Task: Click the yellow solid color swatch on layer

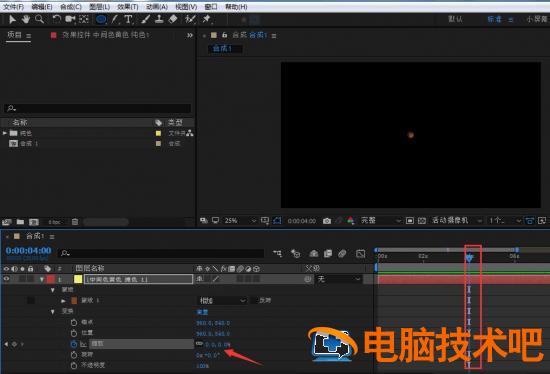Action: pyautogui.click(x=78, y=279)
